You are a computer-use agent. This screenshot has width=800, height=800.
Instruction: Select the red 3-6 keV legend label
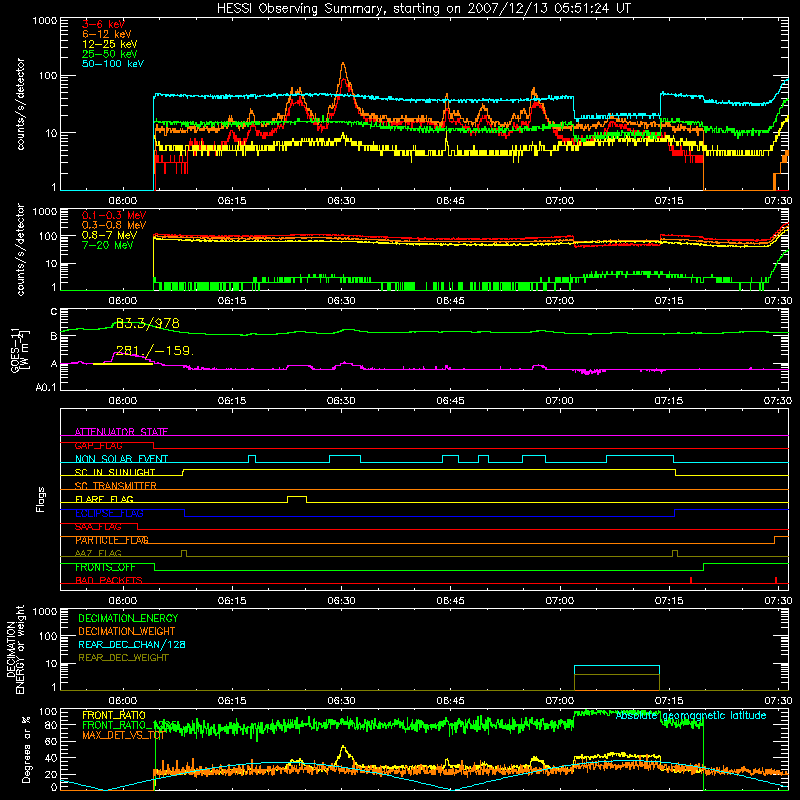pyautogui.click(x=103, y=24)
